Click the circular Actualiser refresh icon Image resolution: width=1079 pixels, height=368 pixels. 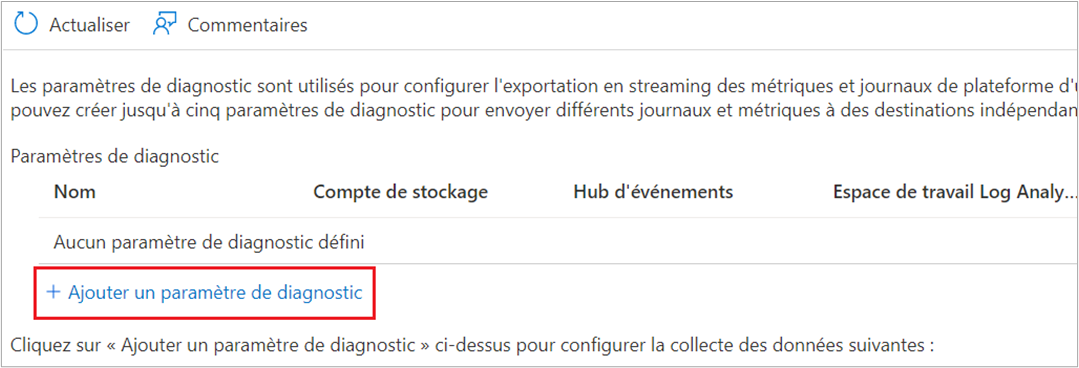[x=26, y=25]
